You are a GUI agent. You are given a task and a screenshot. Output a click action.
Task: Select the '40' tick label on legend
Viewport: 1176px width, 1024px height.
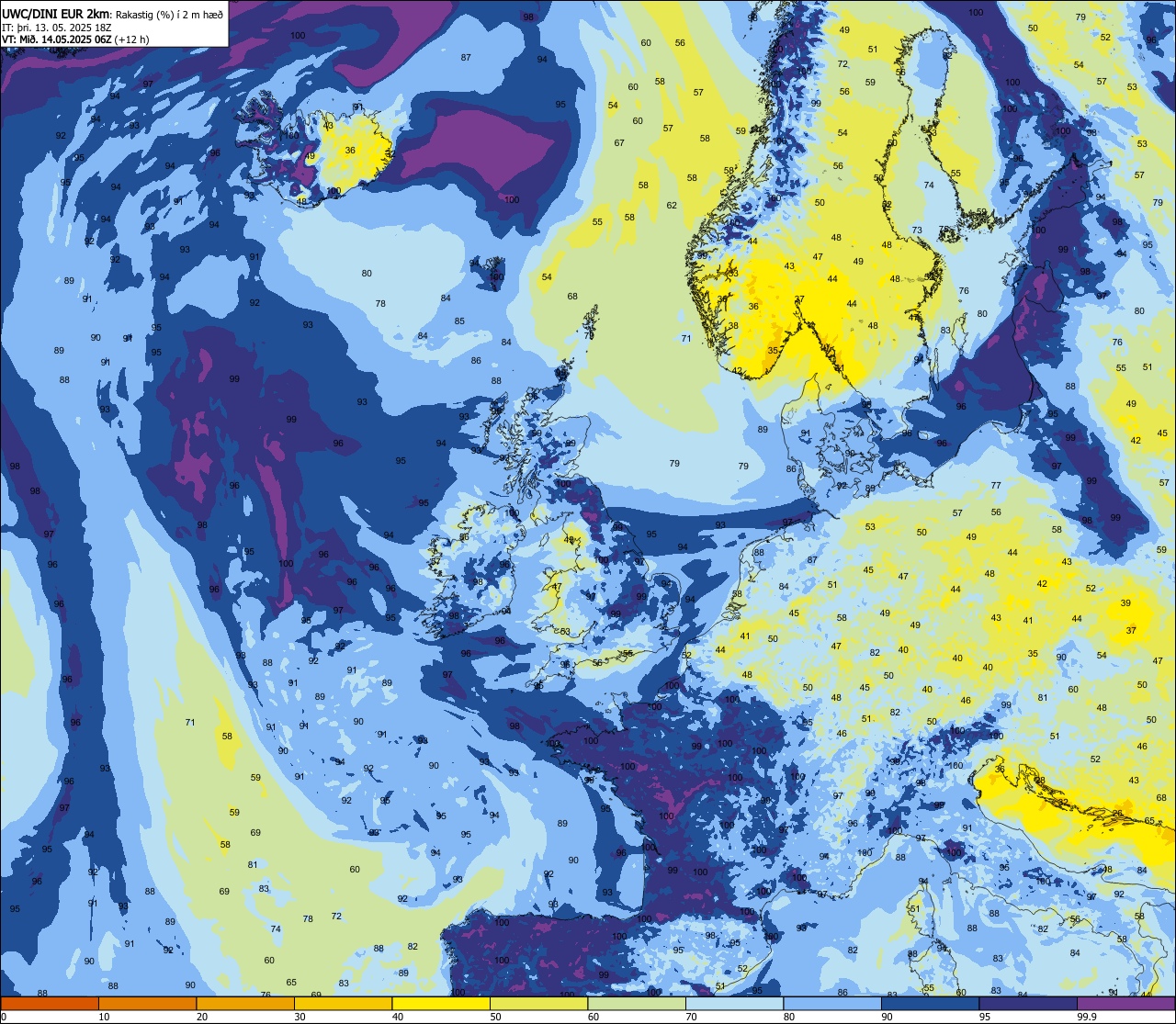pos(398,1017)
